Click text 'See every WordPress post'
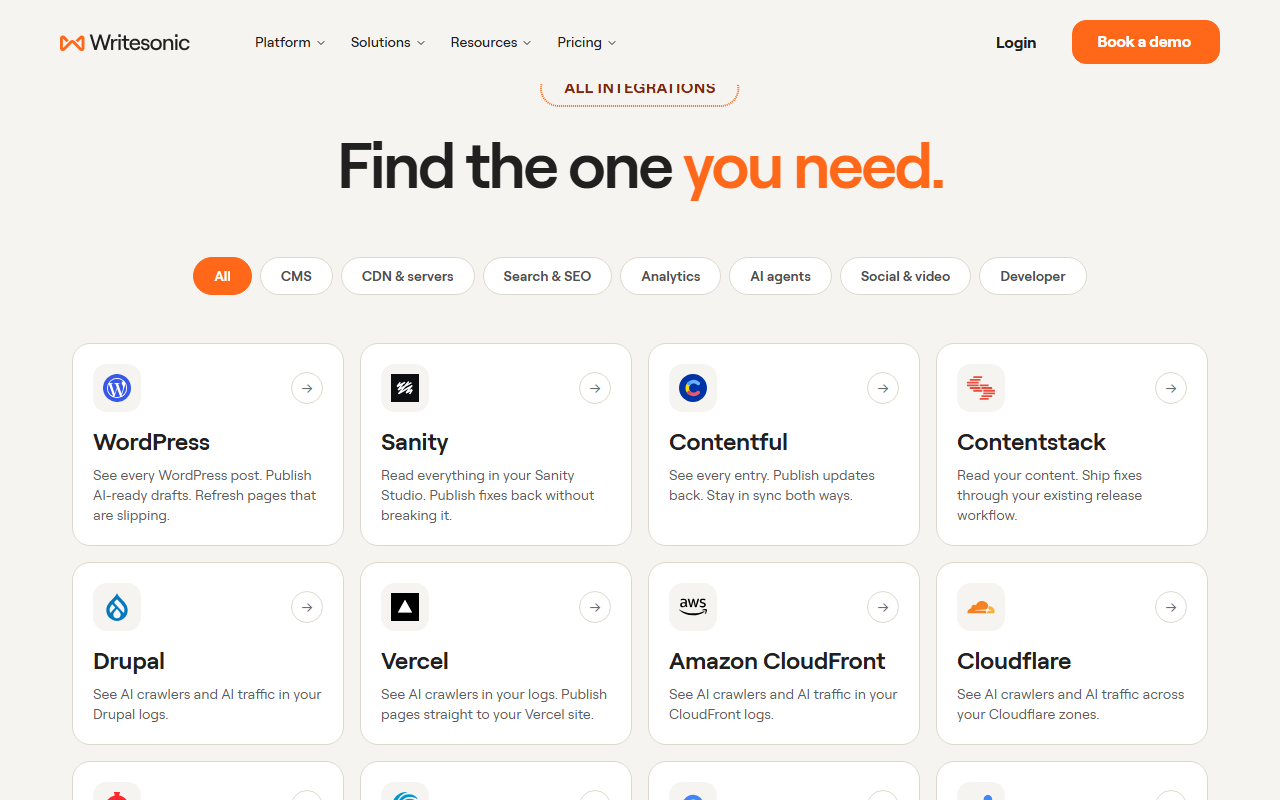The image size is (1280, 800). pyautogui.click(x=176, y=475)
